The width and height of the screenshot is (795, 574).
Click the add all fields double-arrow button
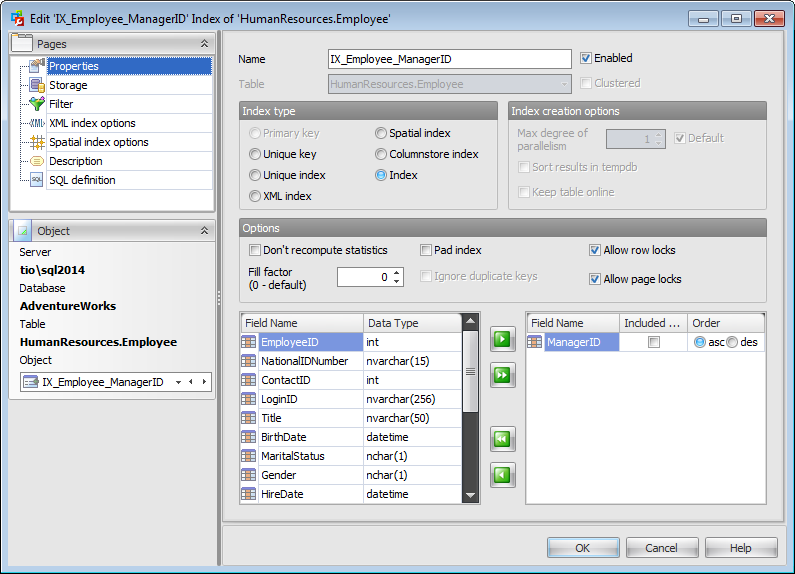pyautogui.click(x=502, y=375)
